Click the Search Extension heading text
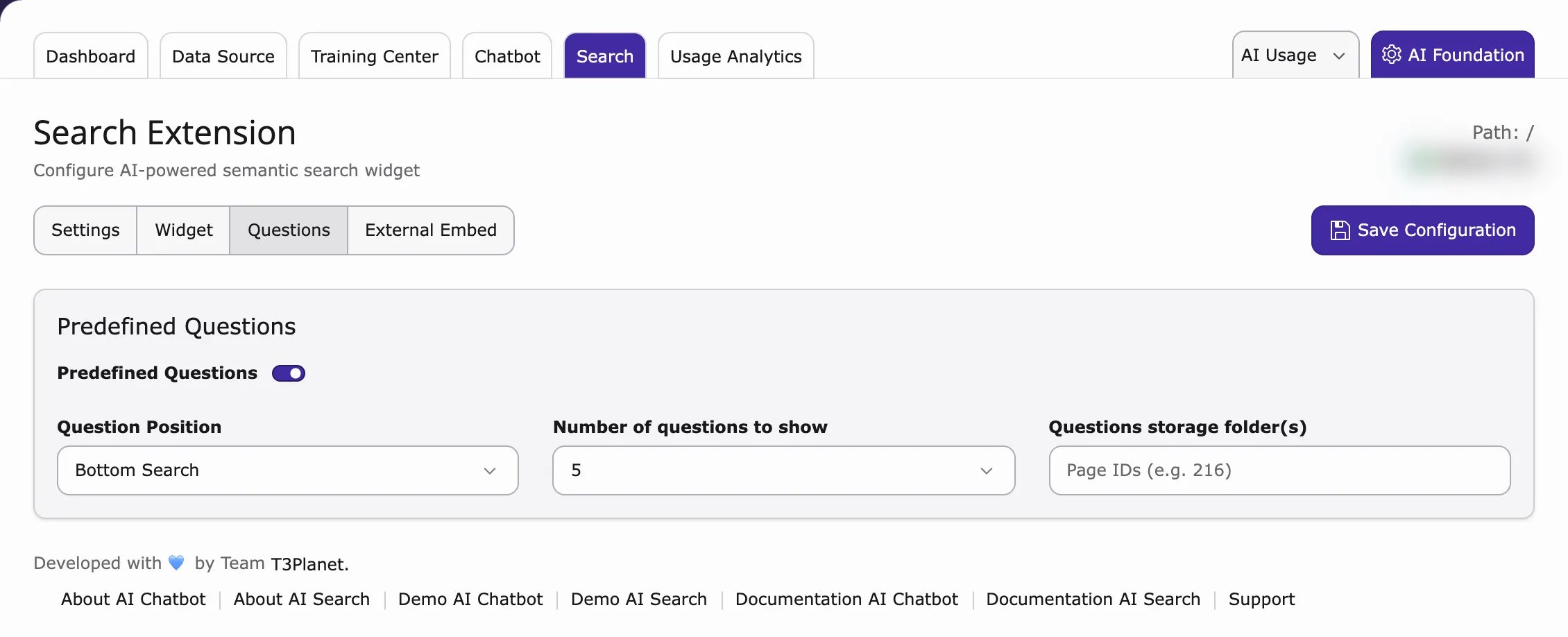 (165, 133)
